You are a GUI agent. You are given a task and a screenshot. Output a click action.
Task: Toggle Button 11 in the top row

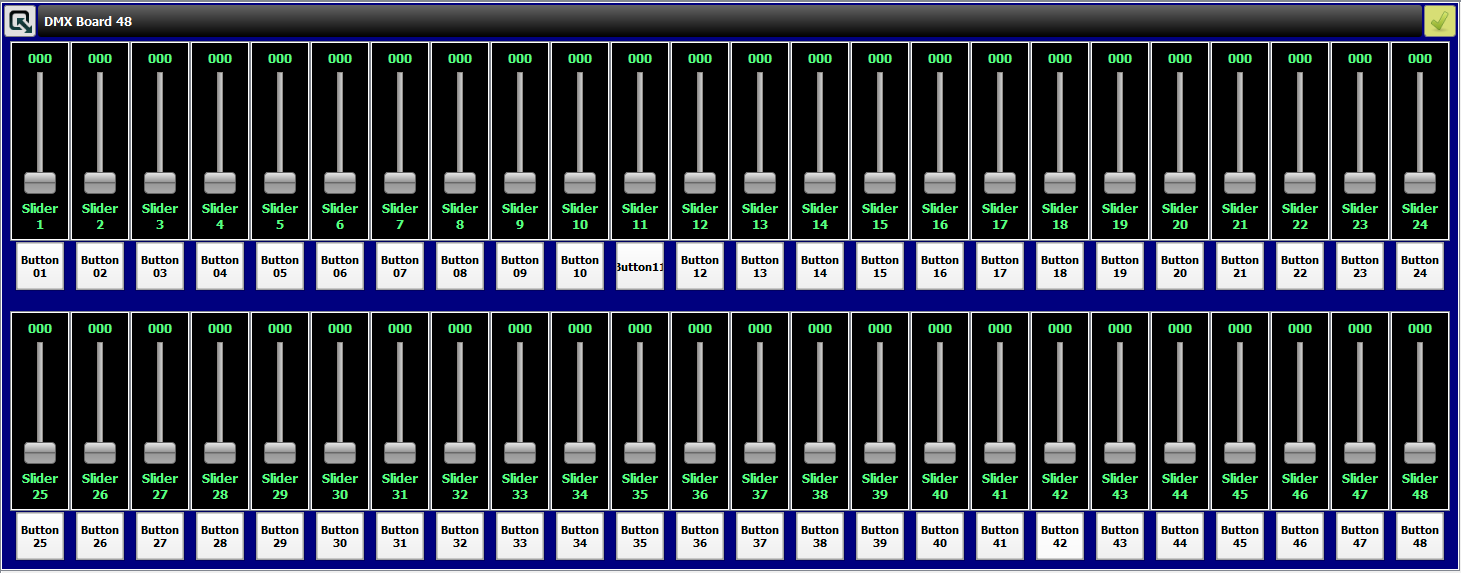coord(640,266)
